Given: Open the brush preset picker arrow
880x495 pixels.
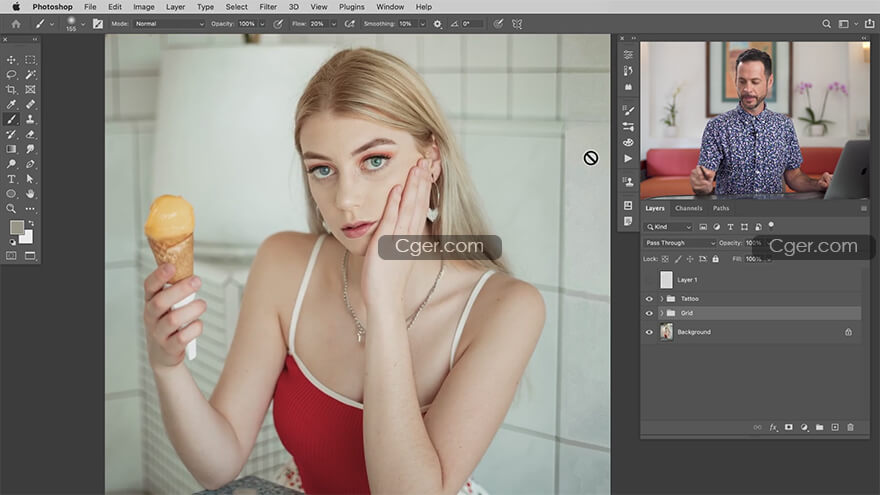Looking at the screenshot, I should pos(83,24).
